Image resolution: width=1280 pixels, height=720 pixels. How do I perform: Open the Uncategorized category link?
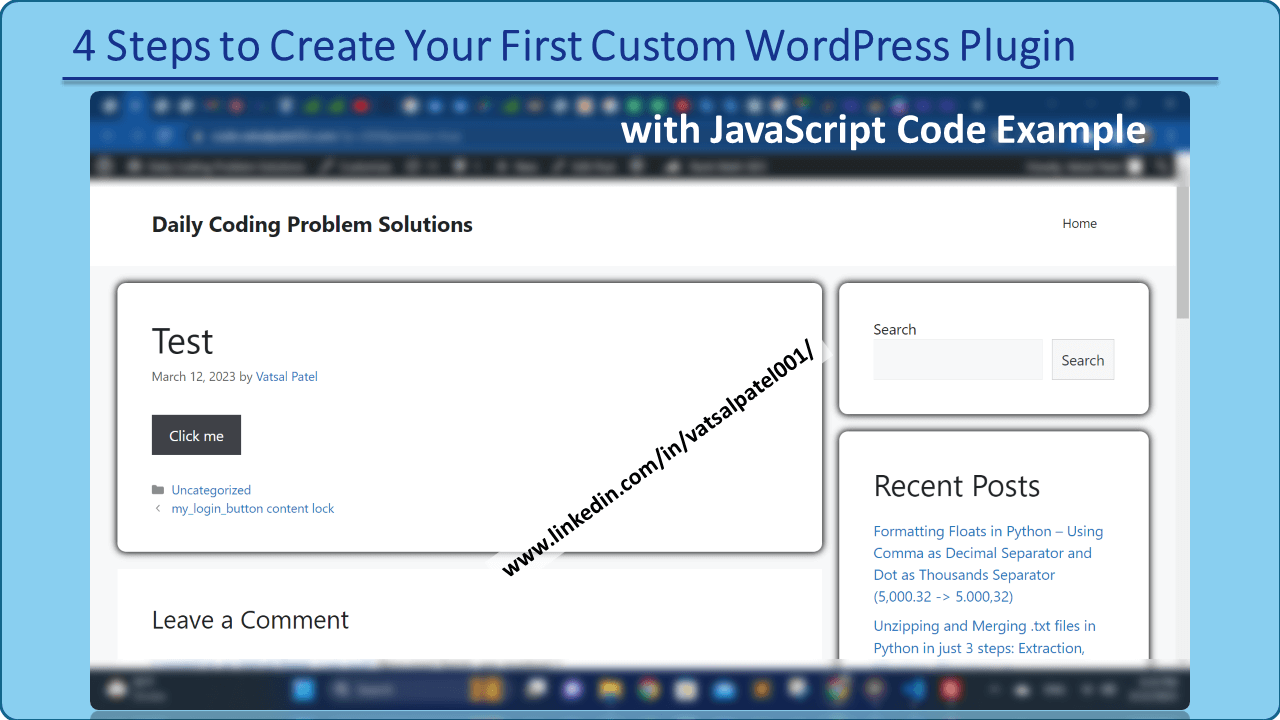tap(211, 490)
